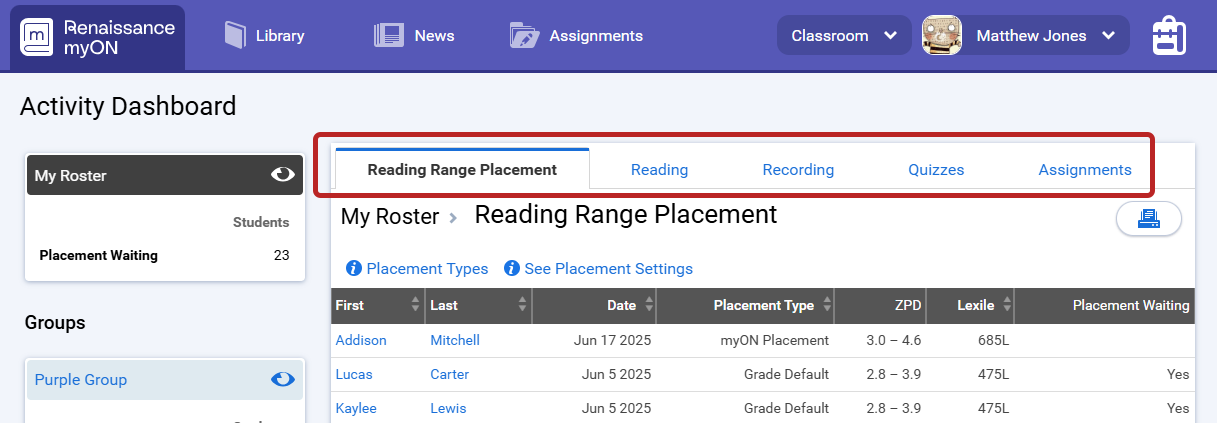Sort table by First column arrows
1217x423 pixels.
(x=416, y=305)
